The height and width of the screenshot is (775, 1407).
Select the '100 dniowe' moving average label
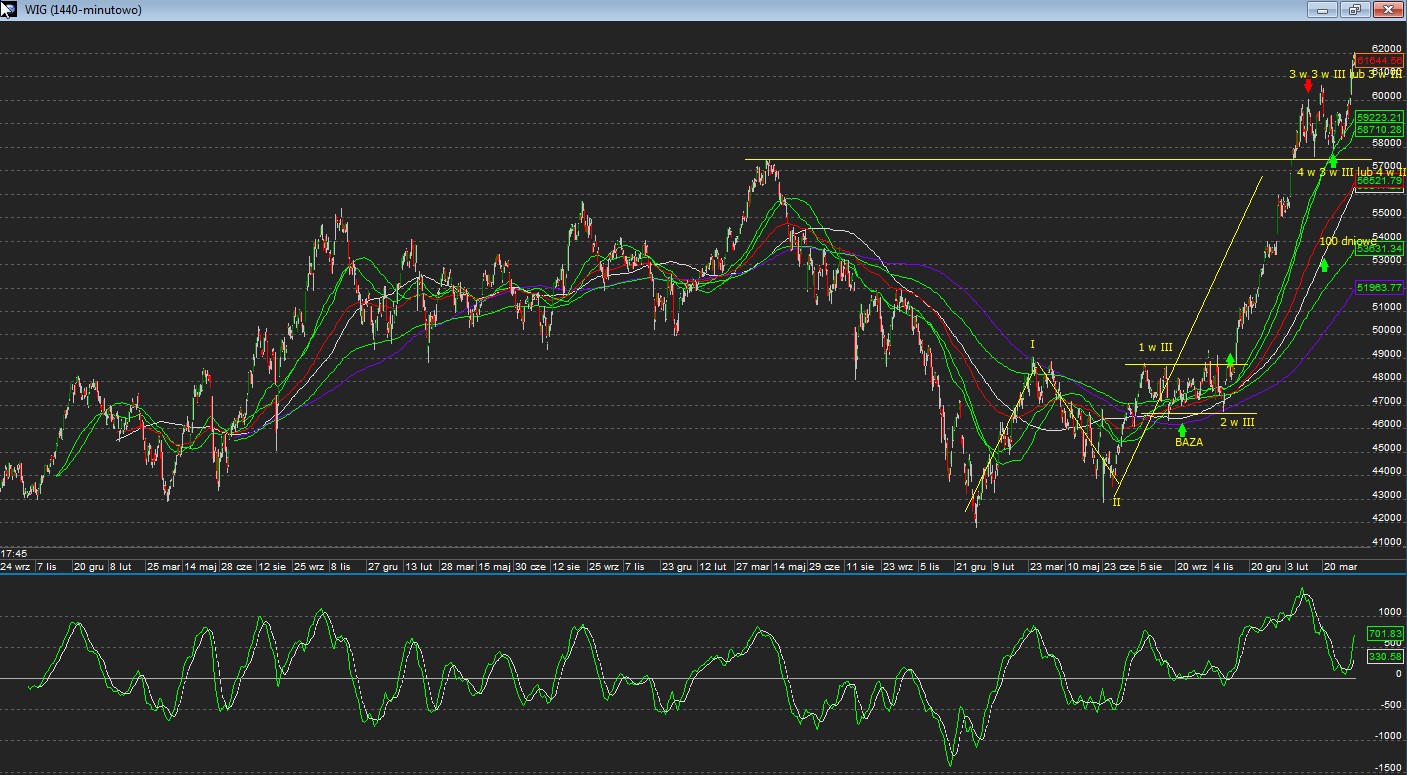coord(1345,241)
